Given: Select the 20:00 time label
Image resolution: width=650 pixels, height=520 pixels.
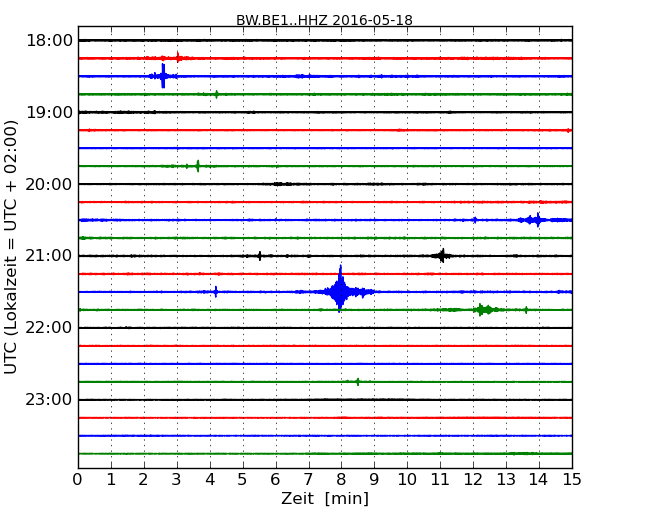Looking at the screenshot, I should 50,184.
